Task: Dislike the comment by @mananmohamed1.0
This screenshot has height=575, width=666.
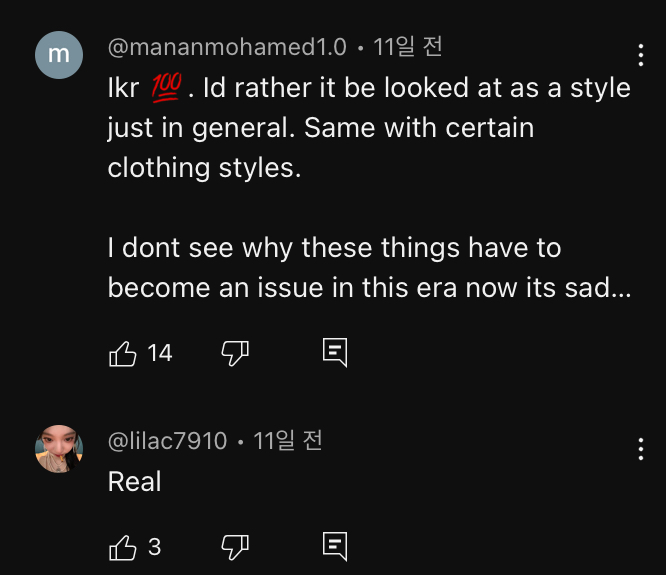Action: (234, 353)
